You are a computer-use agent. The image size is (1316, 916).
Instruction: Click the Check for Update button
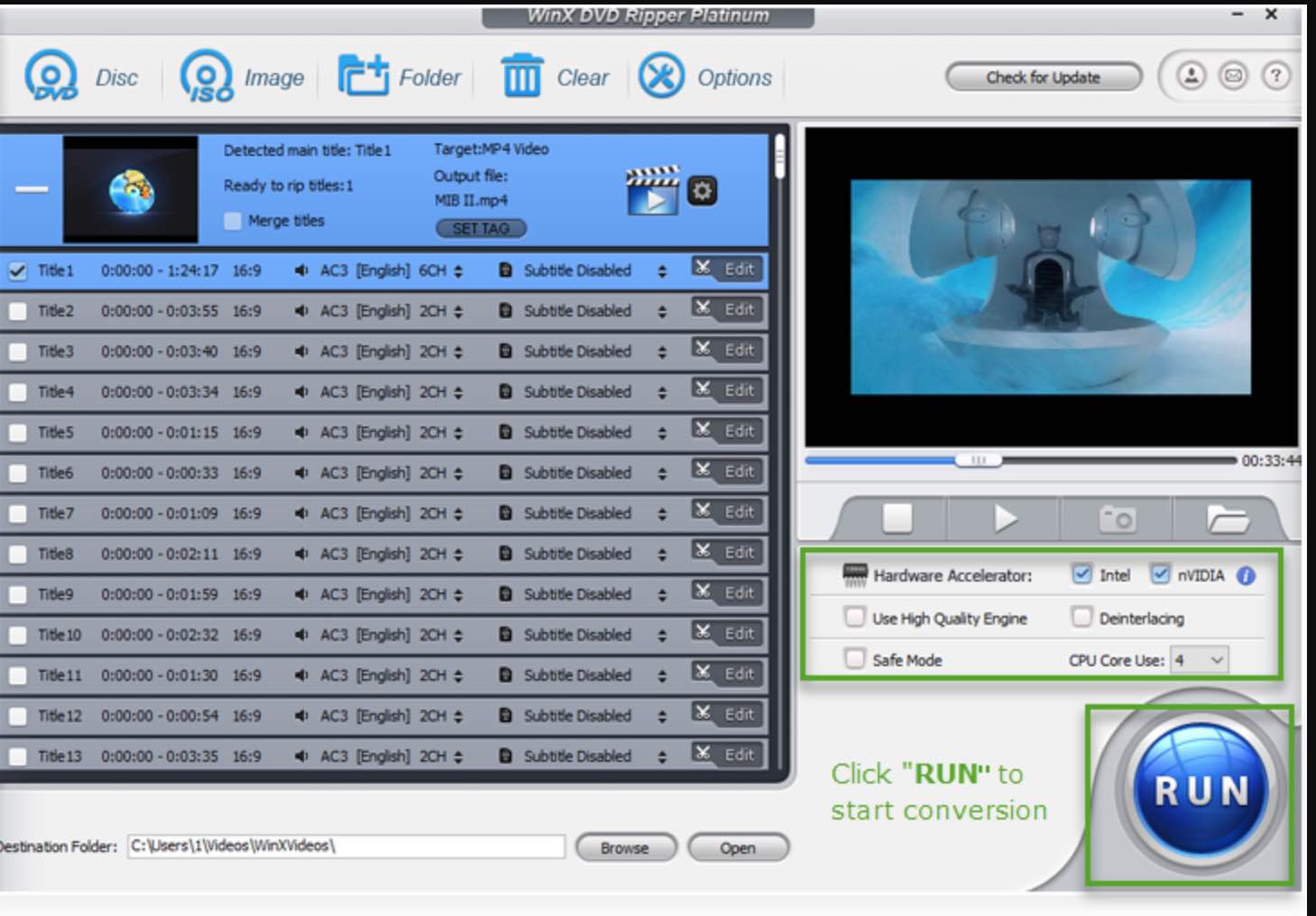click(1044, 78)
